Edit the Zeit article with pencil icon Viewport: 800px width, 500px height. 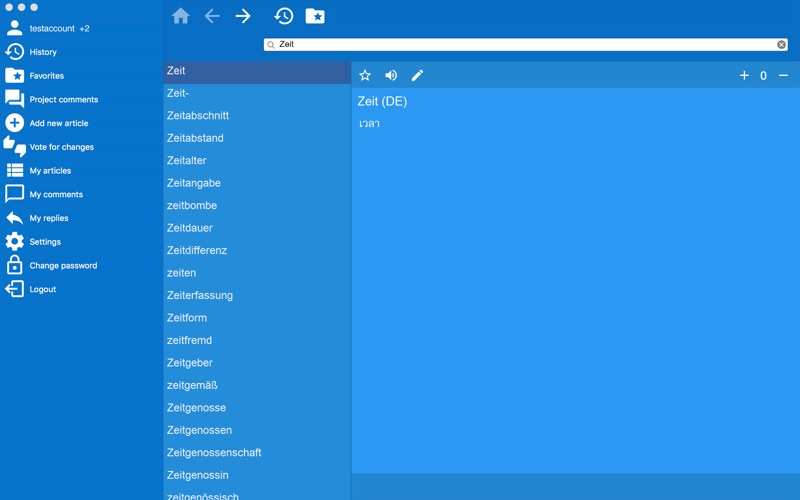[x=417, y=76]
